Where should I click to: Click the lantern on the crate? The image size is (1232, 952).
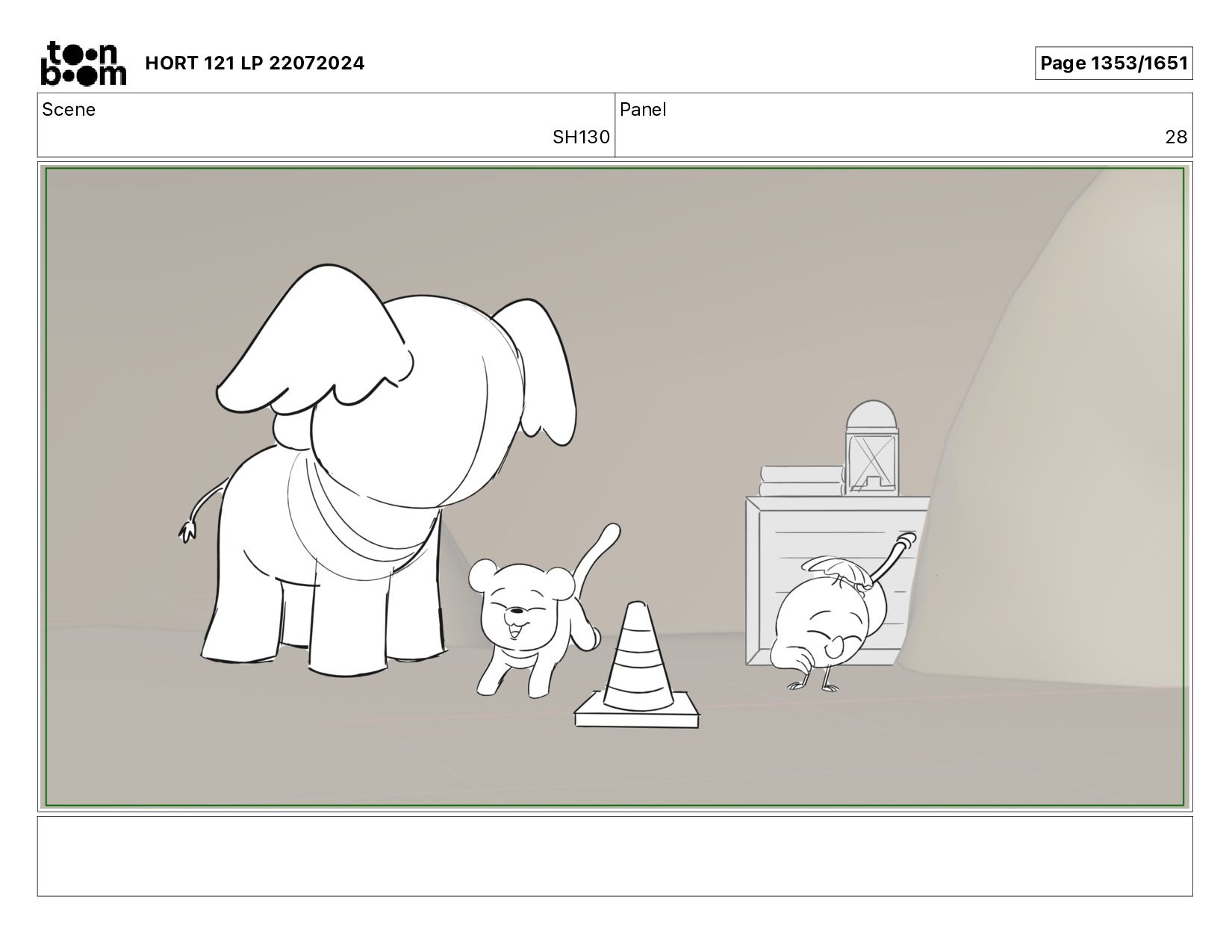[871, 448]
